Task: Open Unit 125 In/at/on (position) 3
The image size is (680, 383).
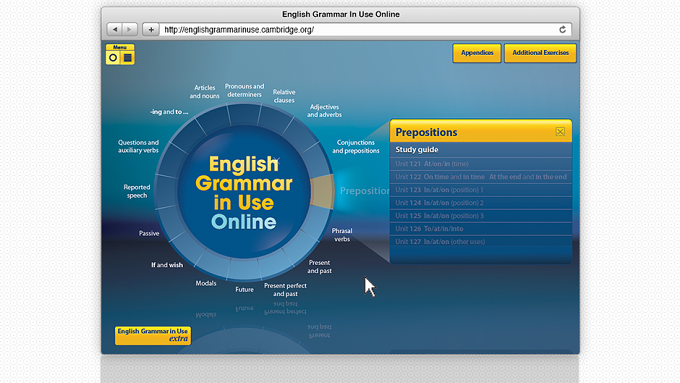Action: 481,216
